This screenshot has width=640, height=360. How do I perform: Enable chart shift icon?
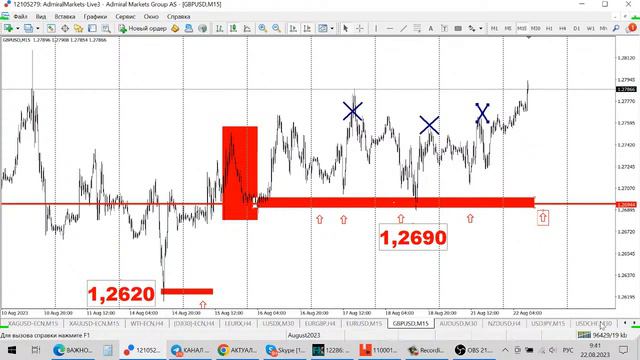pos(307,28)
